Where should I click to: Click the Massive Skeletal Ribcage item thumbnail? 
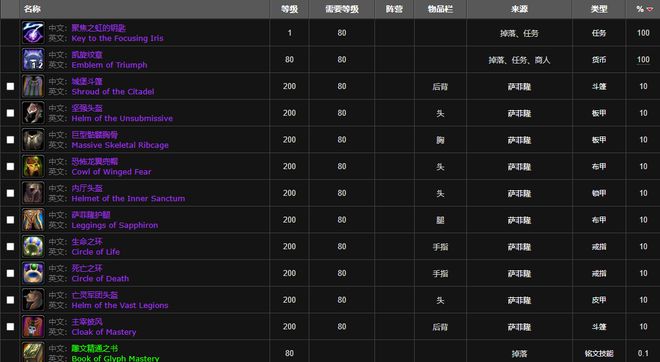[33, 140]
